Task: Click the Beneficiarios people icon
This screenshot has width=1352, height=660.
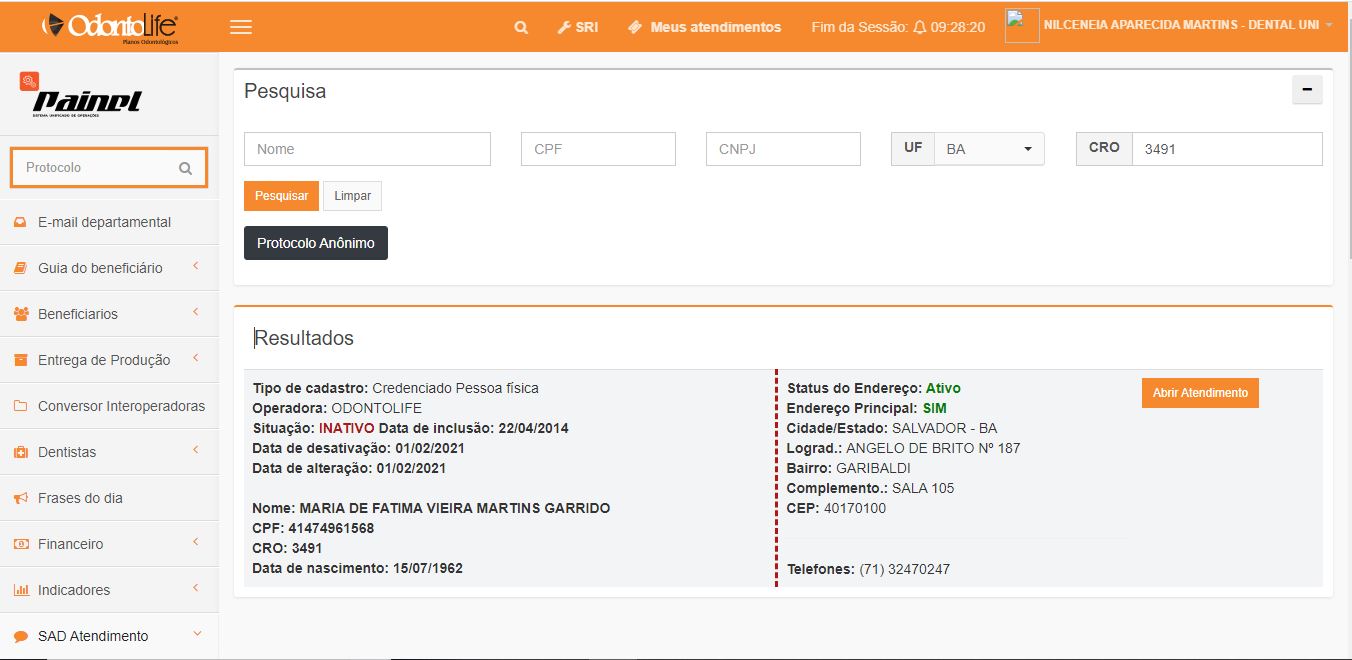Action: (x=21, y=314)
